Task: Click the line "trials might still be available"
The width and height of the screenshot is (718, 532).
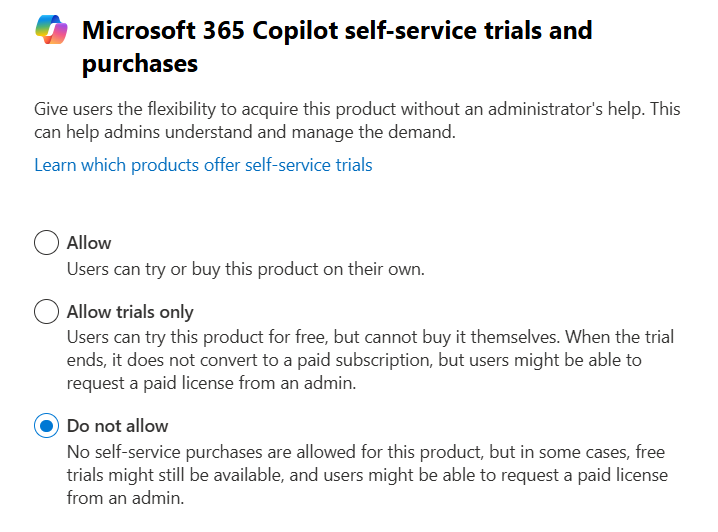Action: [x=367, y=475]
